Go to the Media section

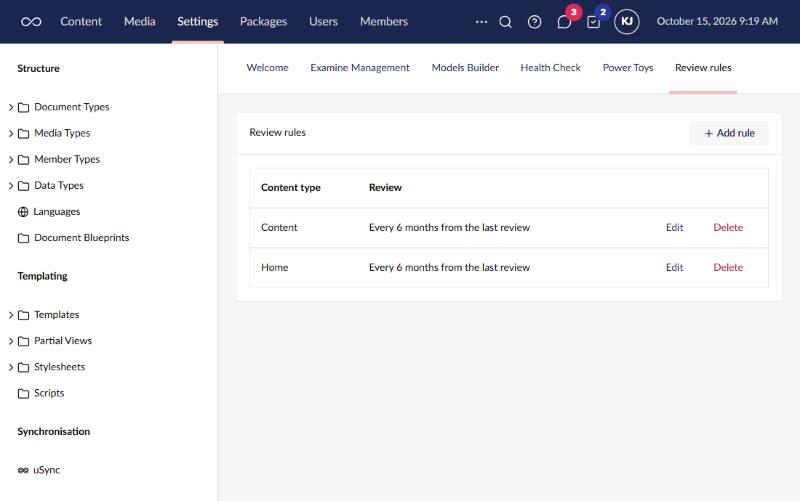click(x=139, y=21)
